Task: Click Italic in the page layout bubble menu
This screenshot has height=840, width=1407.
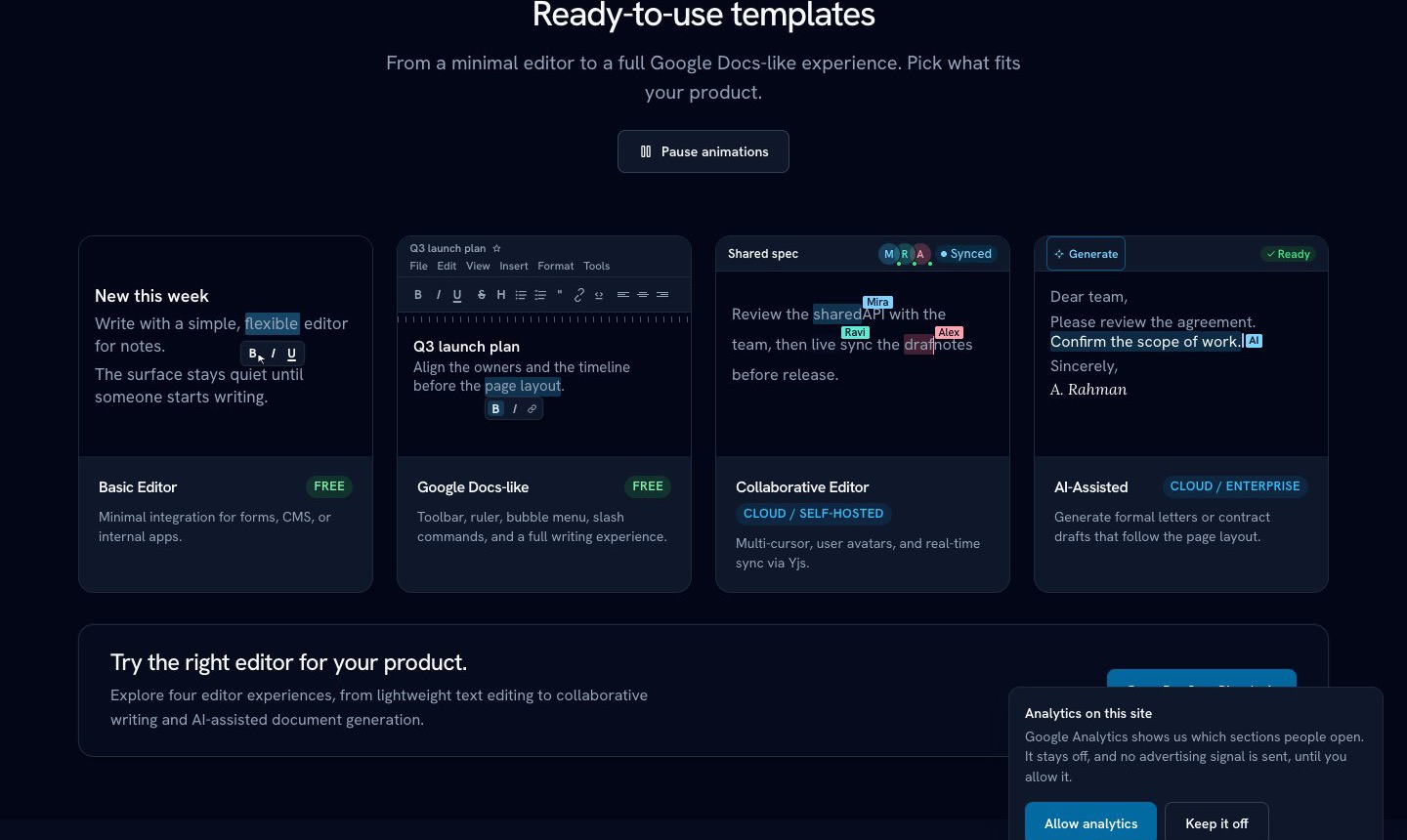Action: point(515,409)
